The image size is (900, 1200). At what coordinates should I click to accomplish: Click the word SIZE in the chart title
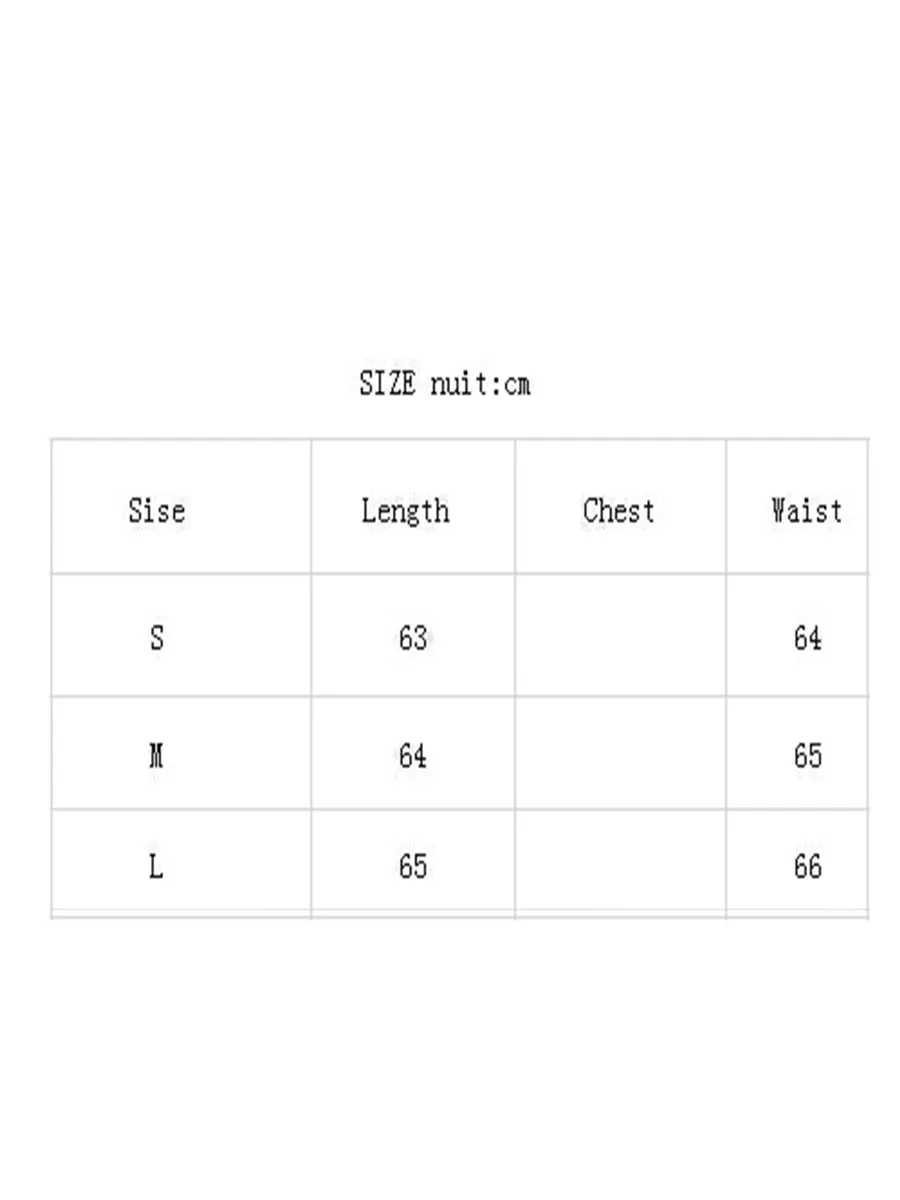tap(387, 384)
